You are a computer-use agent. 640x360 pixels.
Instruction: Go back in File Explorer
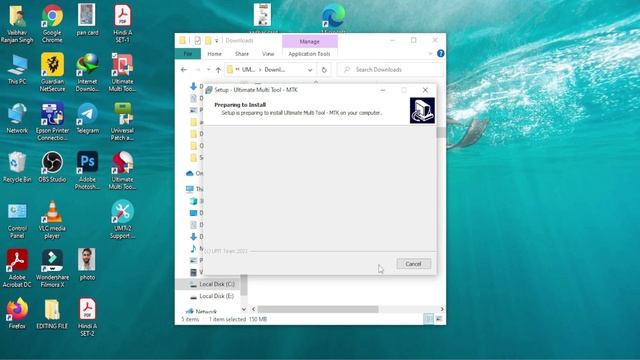pos(184,70)
